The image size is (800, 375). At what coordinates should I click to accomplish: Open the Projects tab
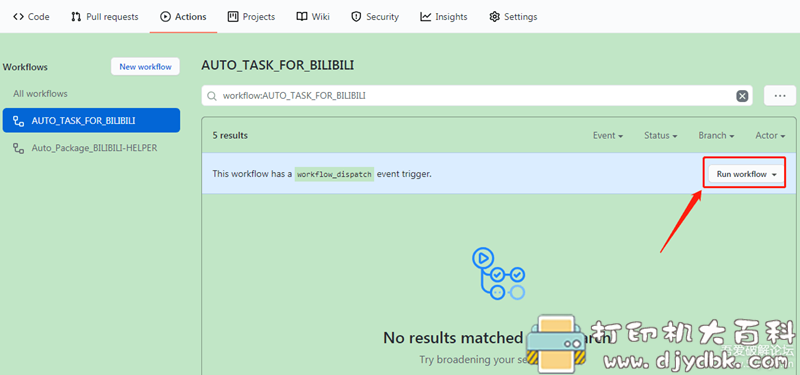pyautogui.click(x=252, y=17)
